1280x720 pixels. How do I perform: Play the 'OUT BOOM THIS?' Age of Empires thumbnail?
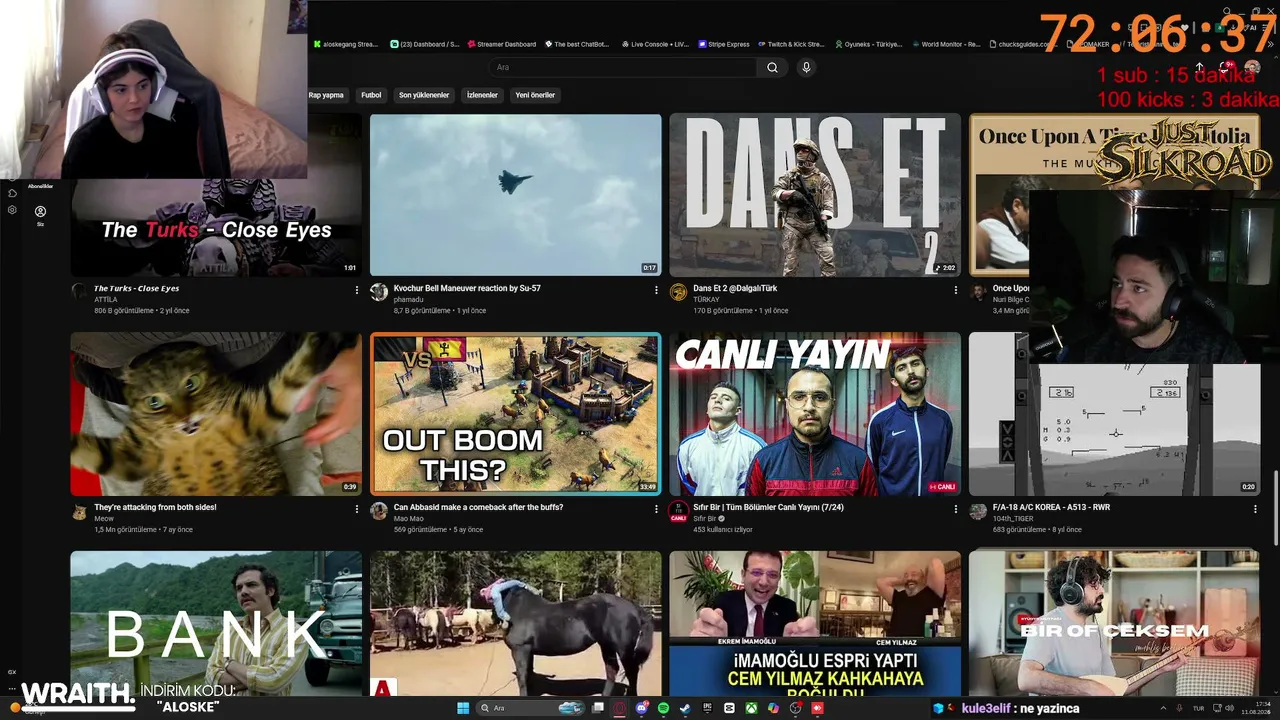[x=516, y=414]
